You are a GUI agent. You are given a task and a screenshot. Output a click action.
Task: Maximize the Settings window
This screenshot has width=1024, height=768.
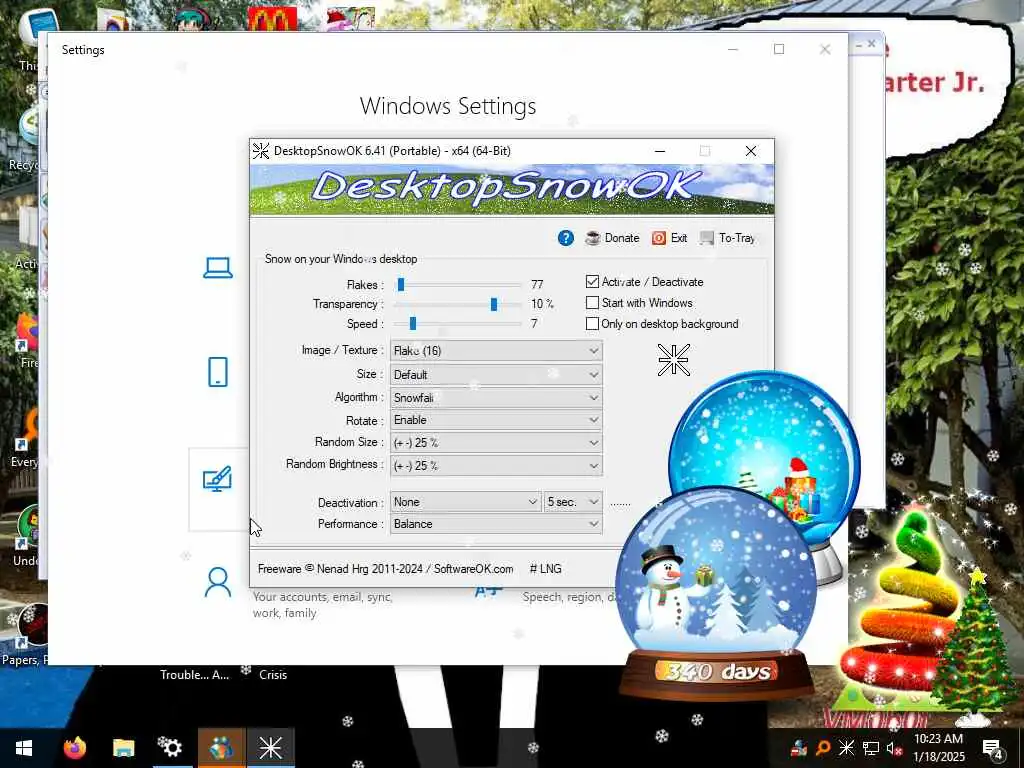(x=778, y=49)
